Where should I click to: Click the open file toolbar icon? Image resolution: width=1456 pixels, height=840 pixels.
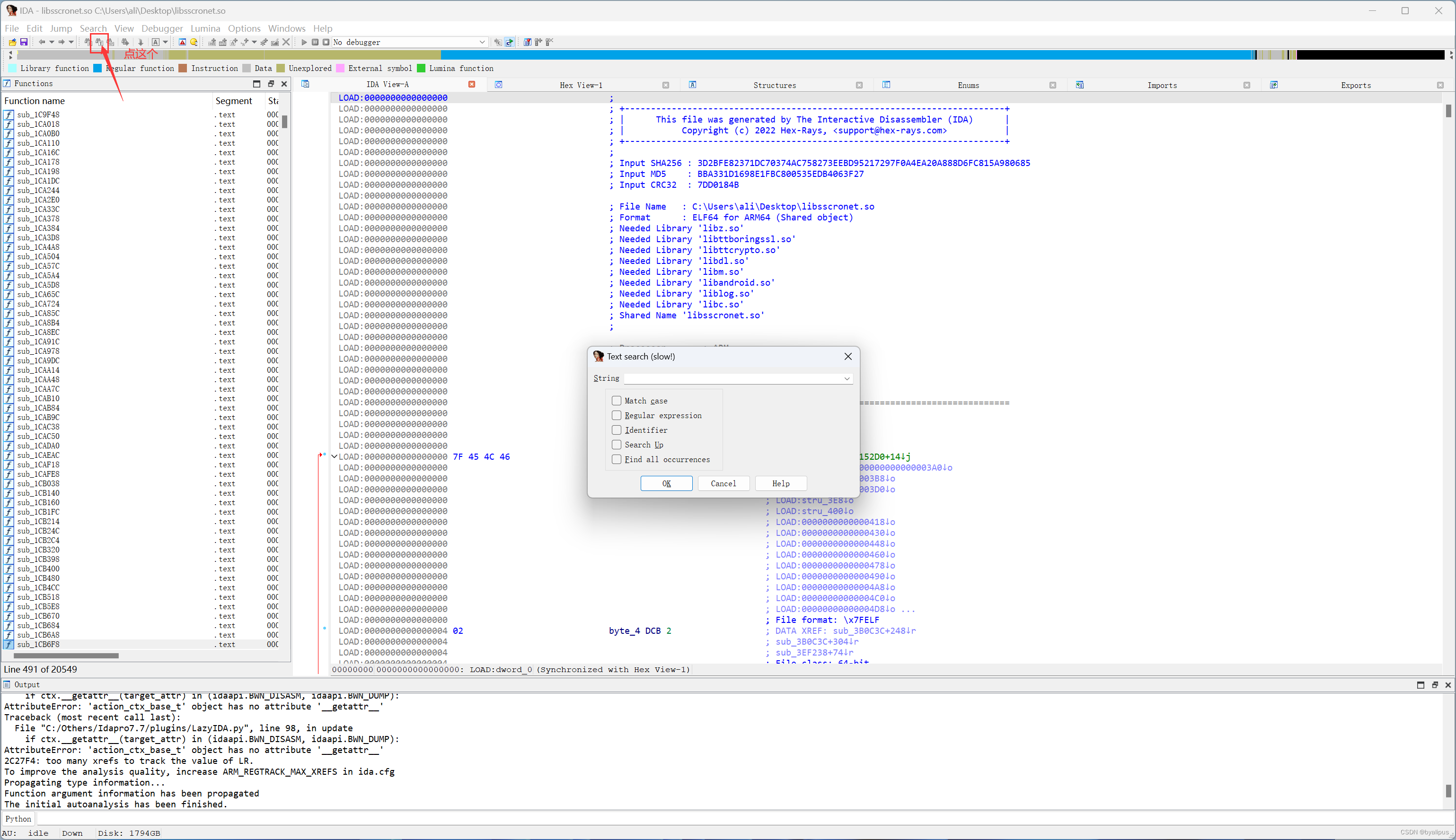[x=12, y=42]
